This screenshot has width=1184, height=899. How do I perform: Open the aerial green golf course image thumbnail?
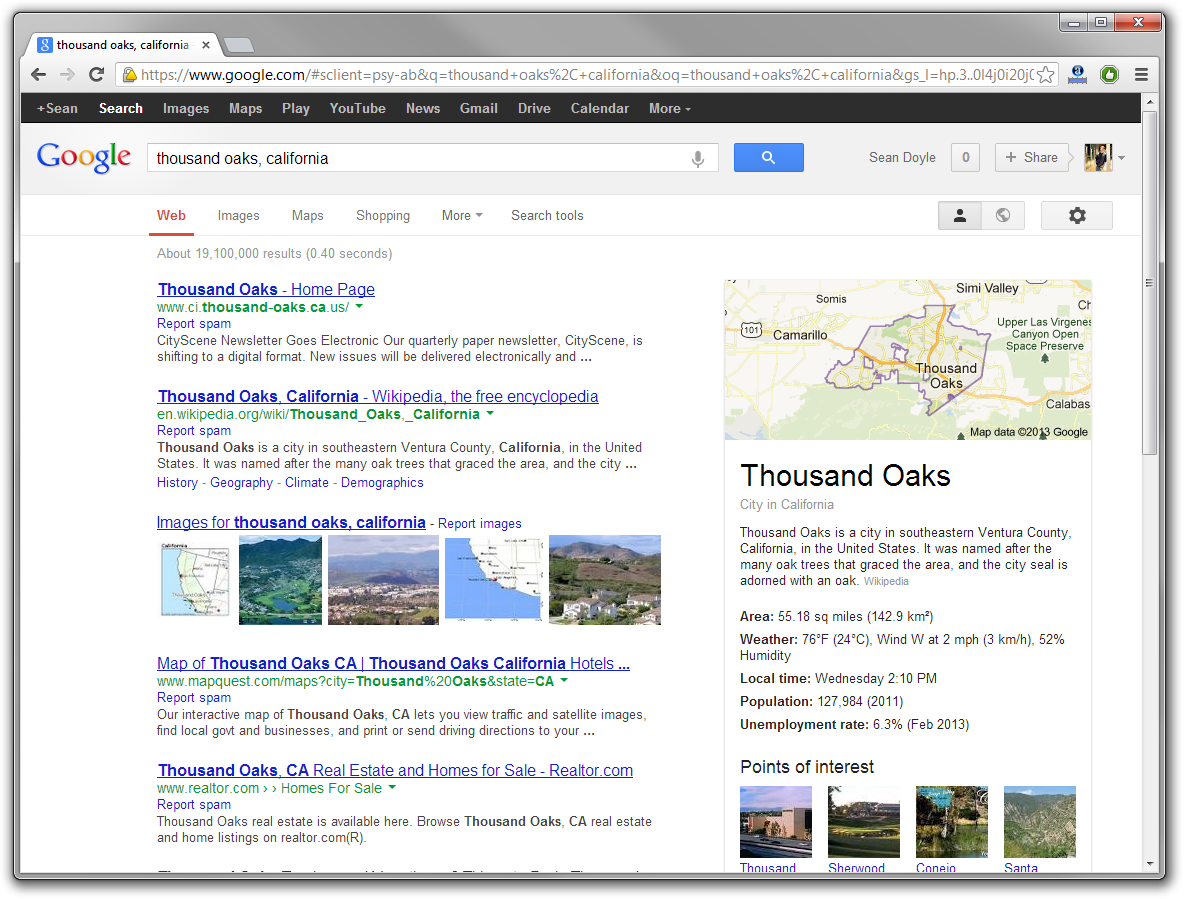tap(280, 580)
